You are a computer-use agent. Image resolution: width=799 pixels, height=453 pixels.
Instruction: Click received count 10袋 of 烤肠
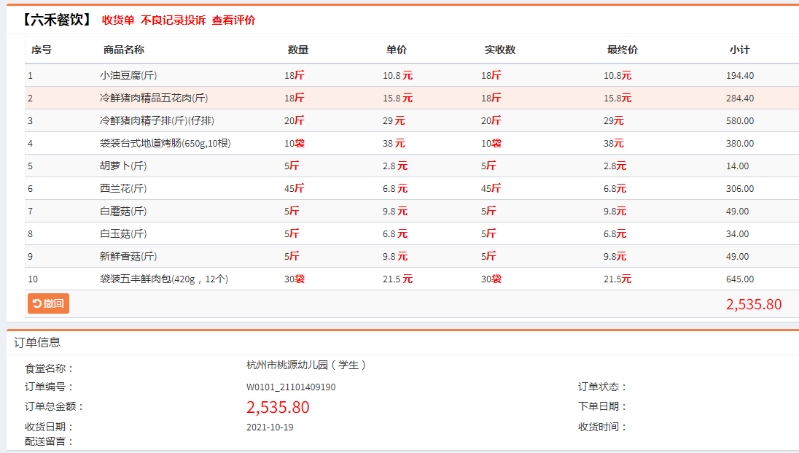tap(491, 143)
